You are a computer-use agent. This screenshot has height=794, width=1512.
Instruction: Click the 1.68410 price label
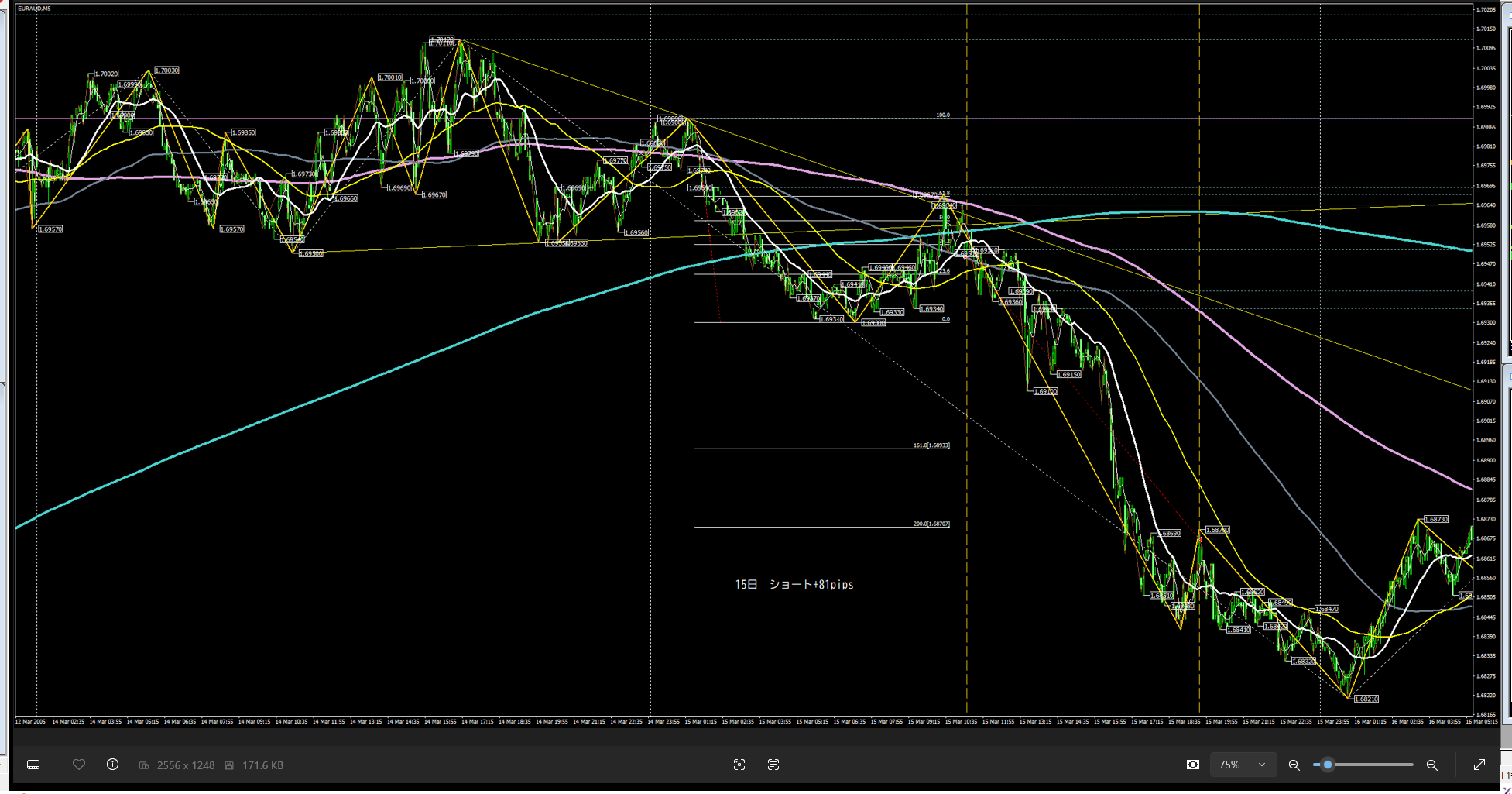click(1239, 630)
